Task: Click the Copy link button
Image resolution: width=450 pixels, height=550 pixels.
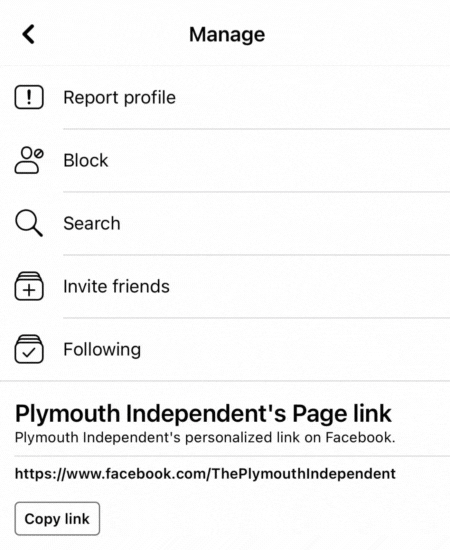Action: click(x=57, y=519)
